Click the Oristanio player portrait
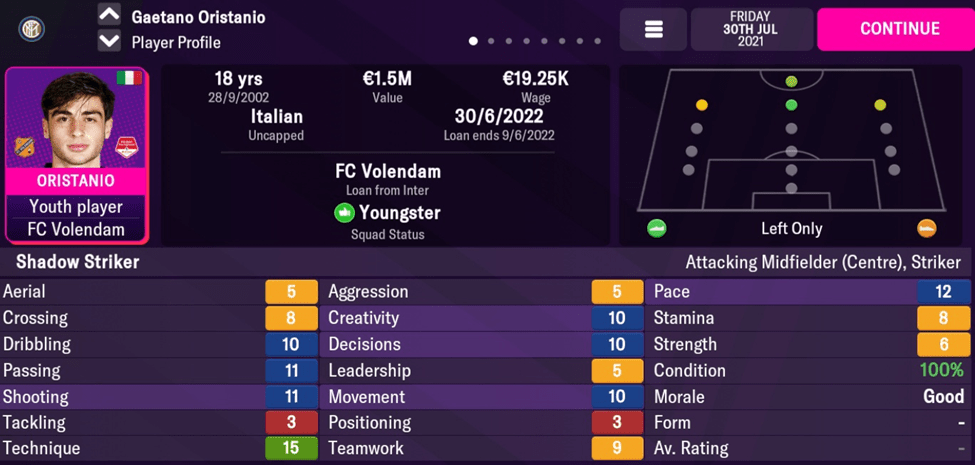 76,119
